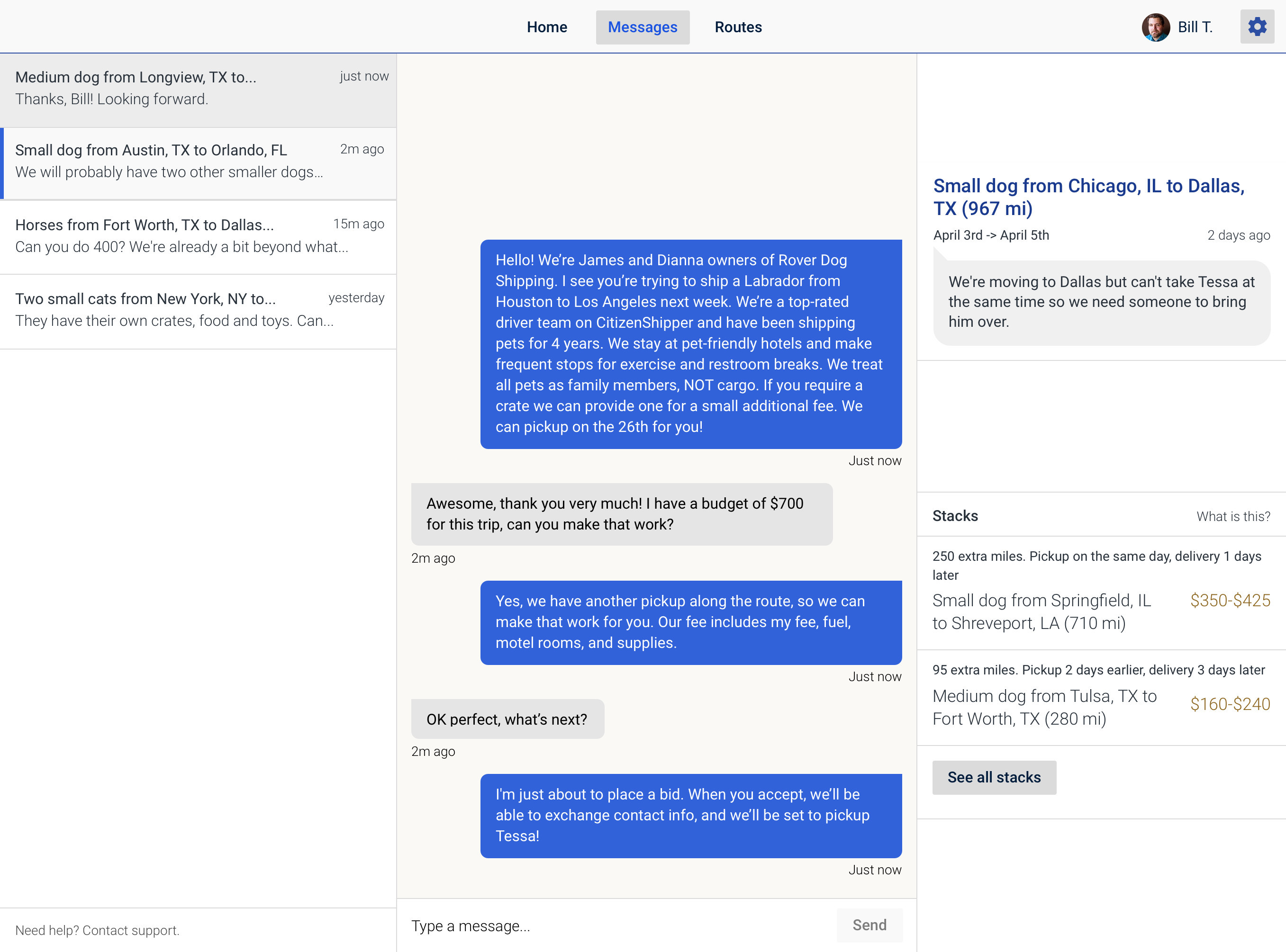Open settings via the gear icon
The height and width of the screenshot is (952, 1286).
point(1257,27)
